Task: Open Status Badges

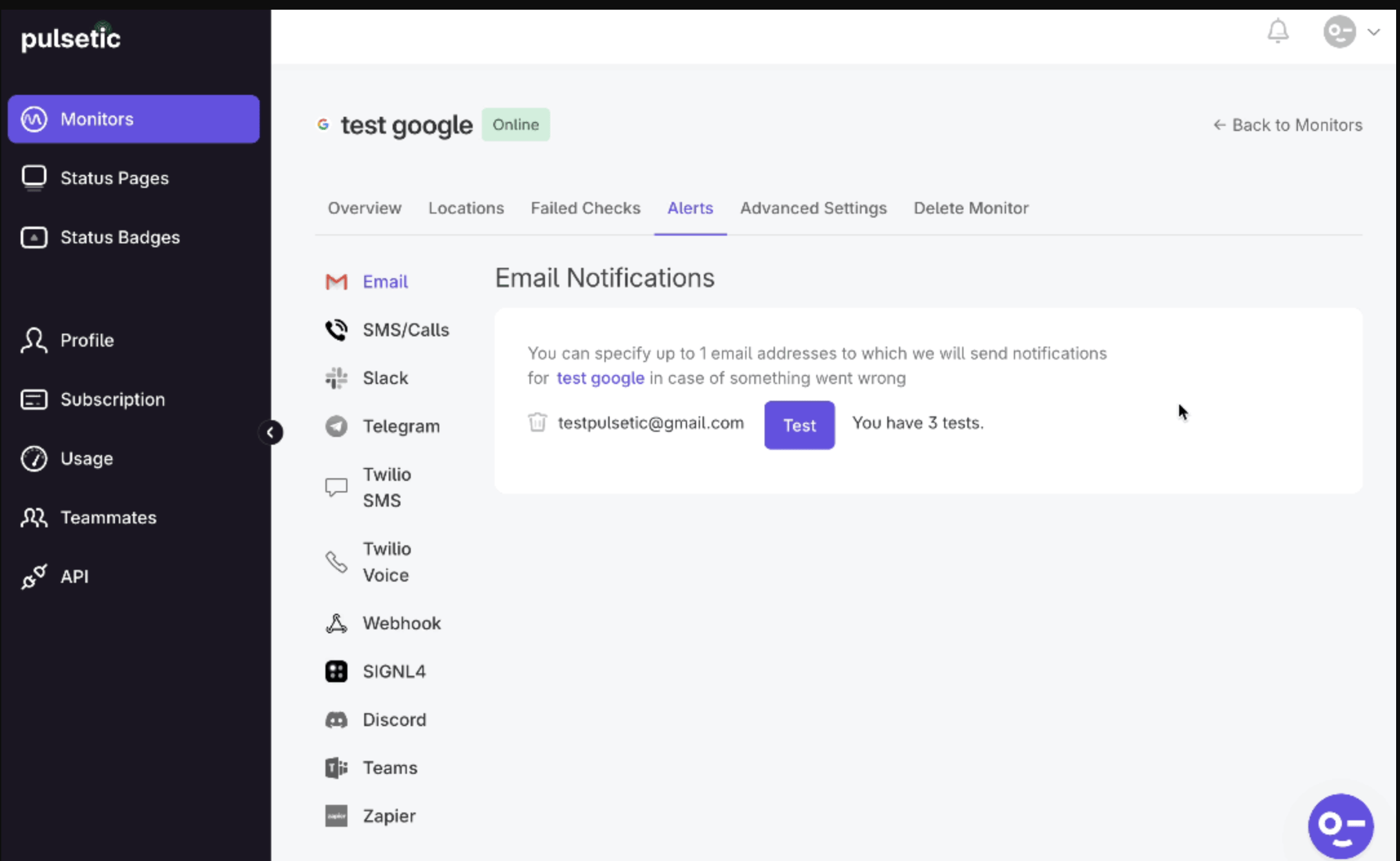Action: 120,238
